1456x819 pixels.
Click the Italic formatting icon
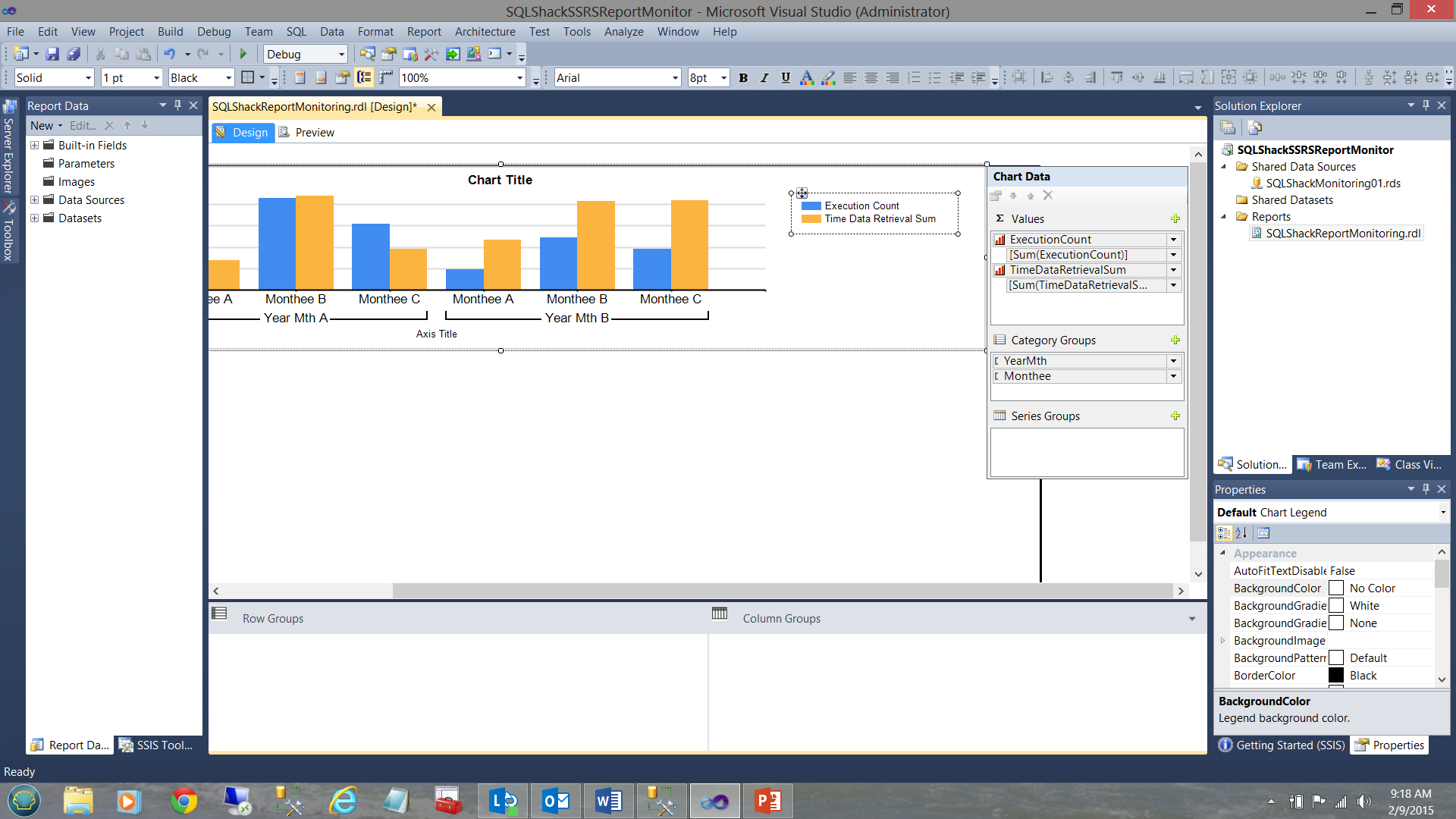click(764, 77)
